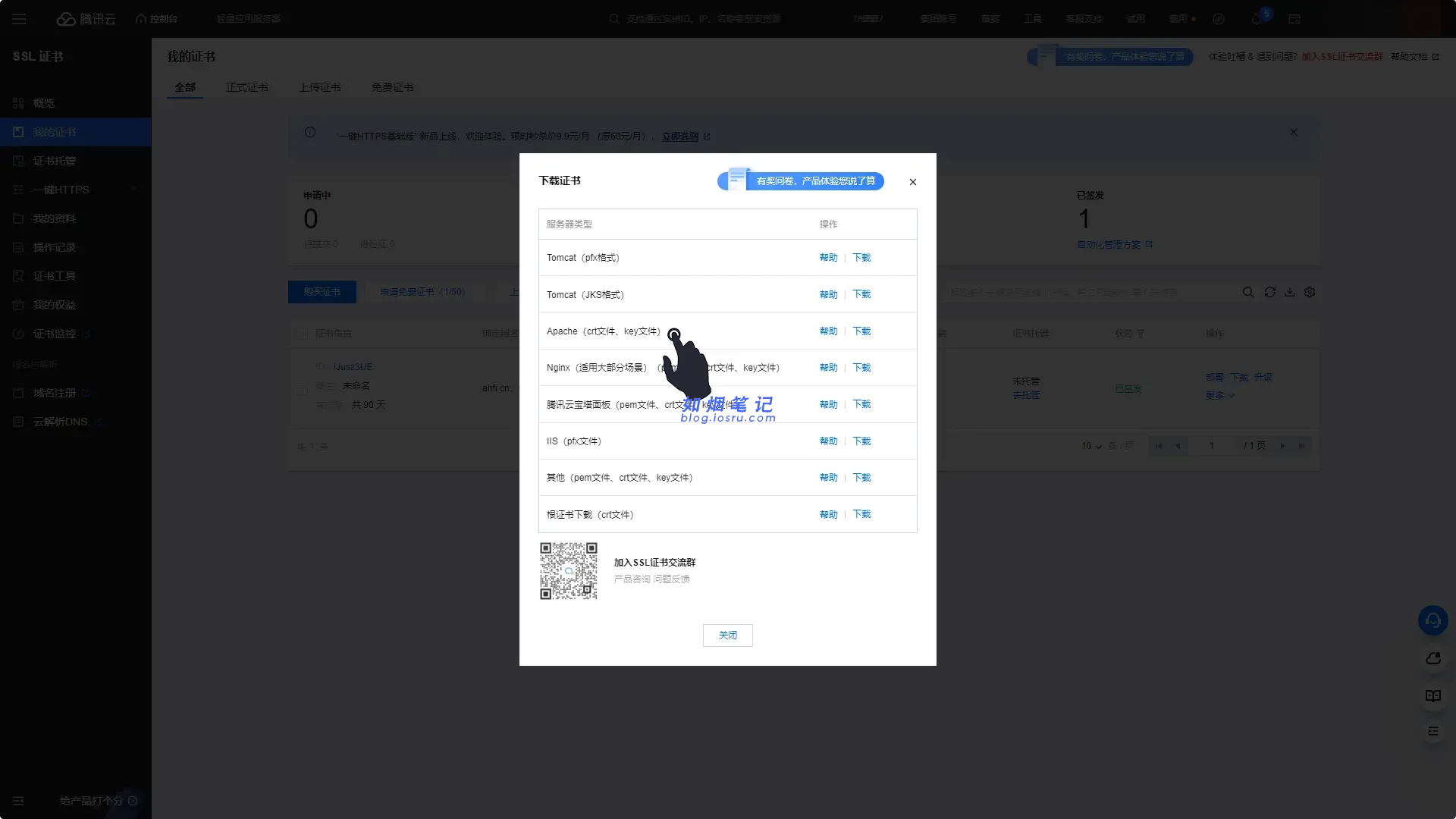Click the page number input field
This screenshot has width=1456, height=819.
(1212, 446)
